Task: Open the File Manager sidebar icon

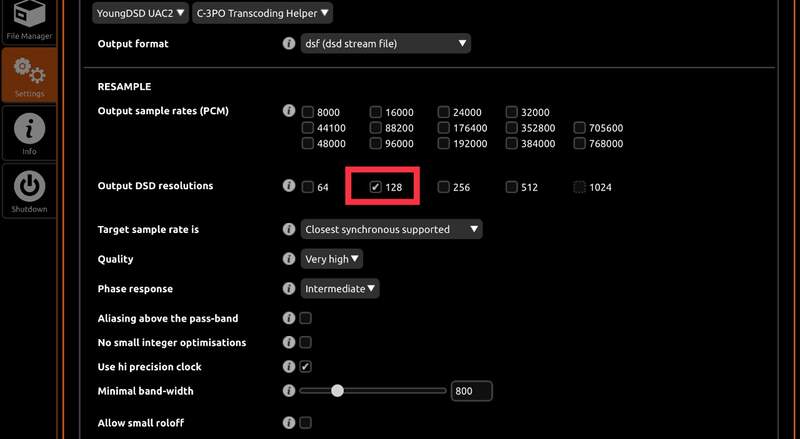Action: point(29,19)
